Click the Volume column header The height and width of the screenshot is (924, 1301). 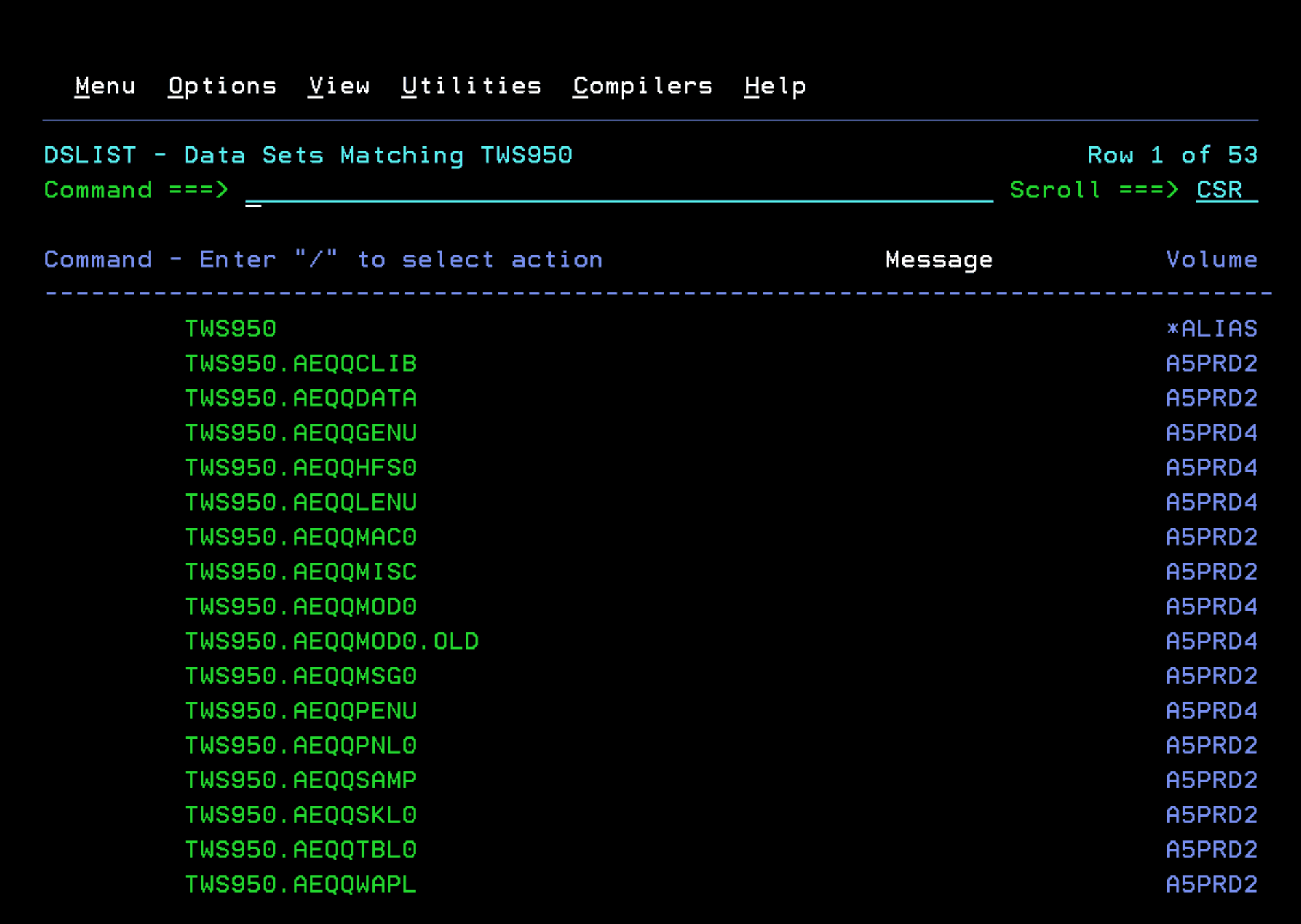point(1211,260)
